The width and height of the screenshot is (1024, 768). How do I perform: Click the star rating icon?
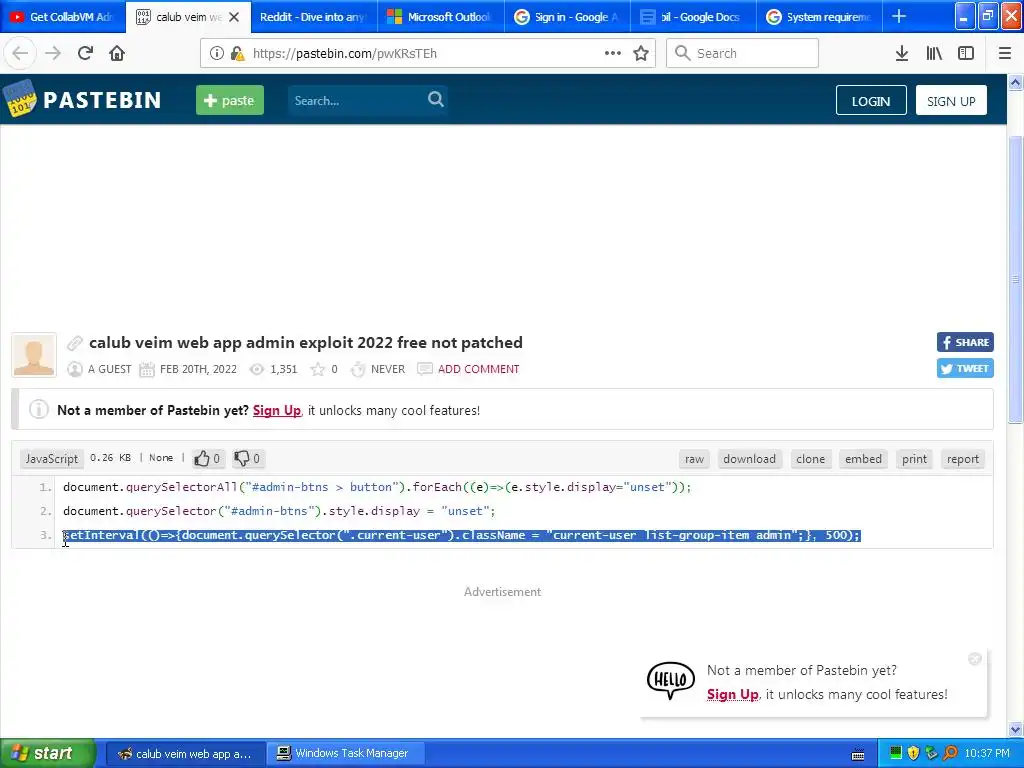point(317,369)
